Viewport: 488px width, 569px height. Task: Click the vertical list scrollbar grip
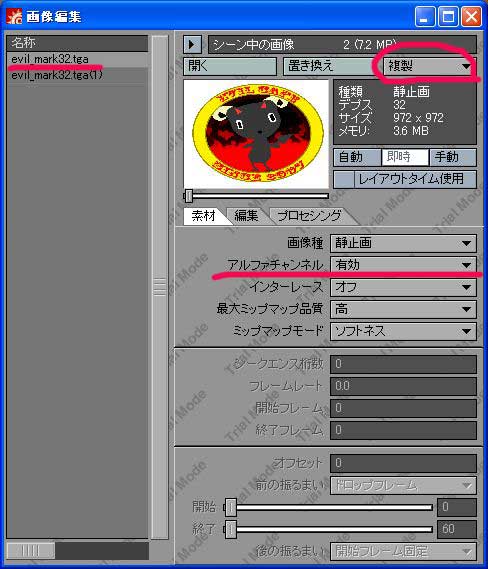pos(160,287)
